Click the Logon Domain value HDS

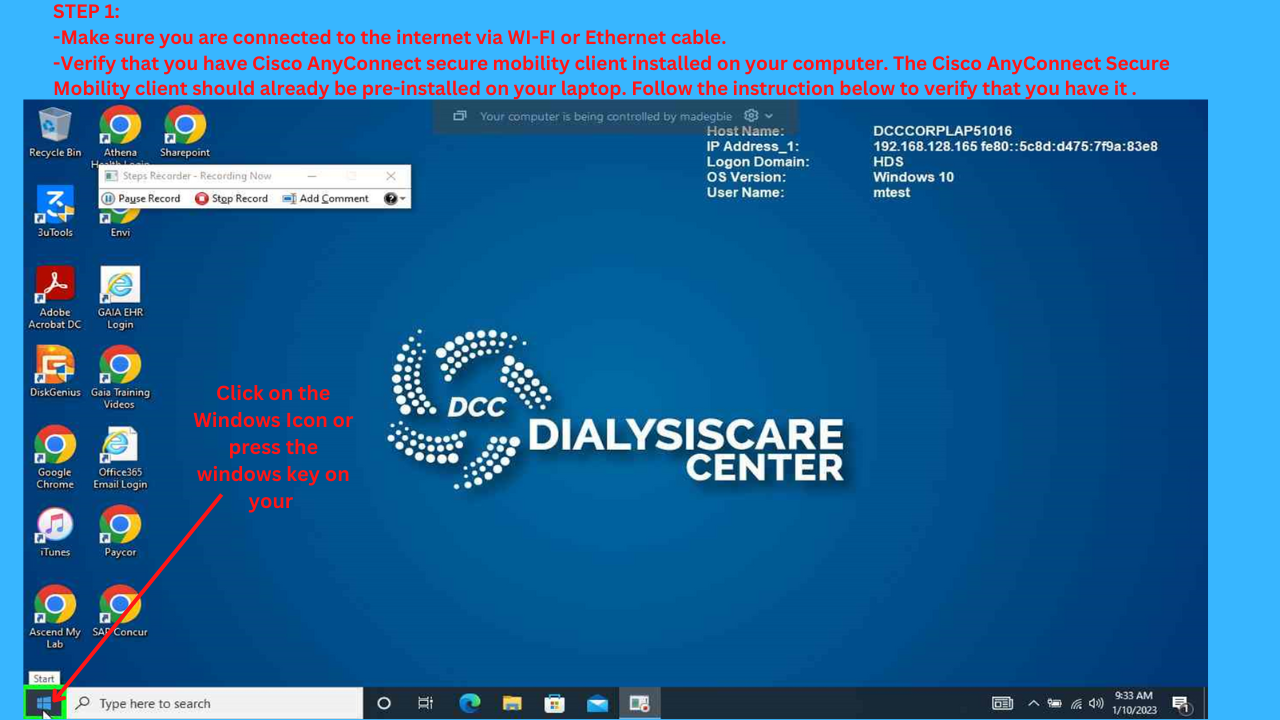tap(888, 161)
